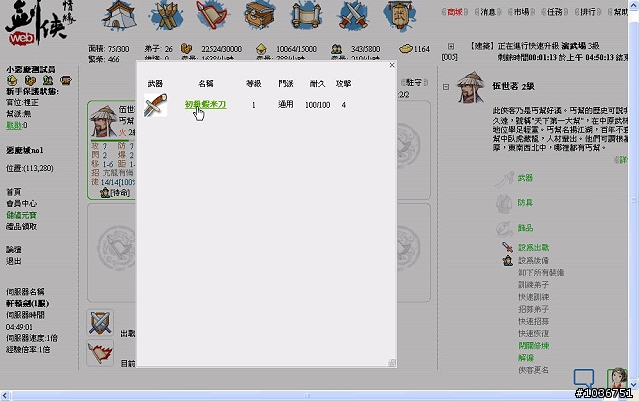Click the soldier icon beside 設為後備
The image size is (639, 401).
point(508,260)
